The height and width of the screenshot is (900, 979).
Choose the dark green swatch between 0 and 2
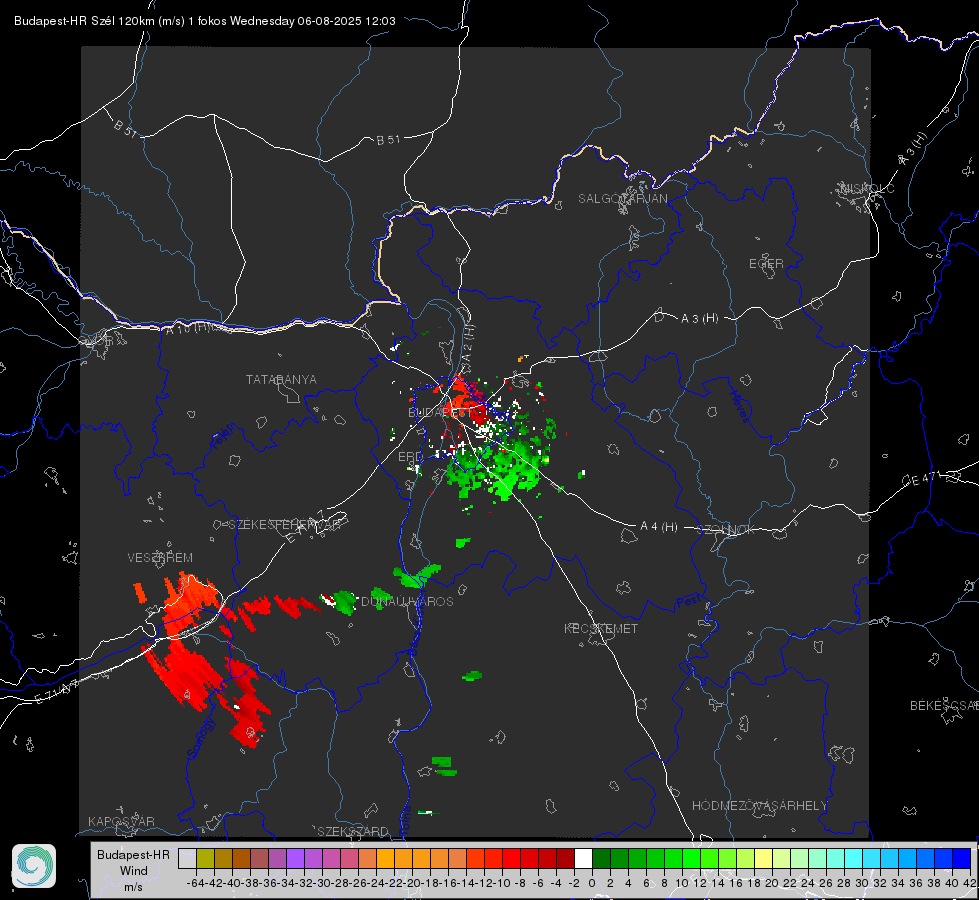(601, 859)
